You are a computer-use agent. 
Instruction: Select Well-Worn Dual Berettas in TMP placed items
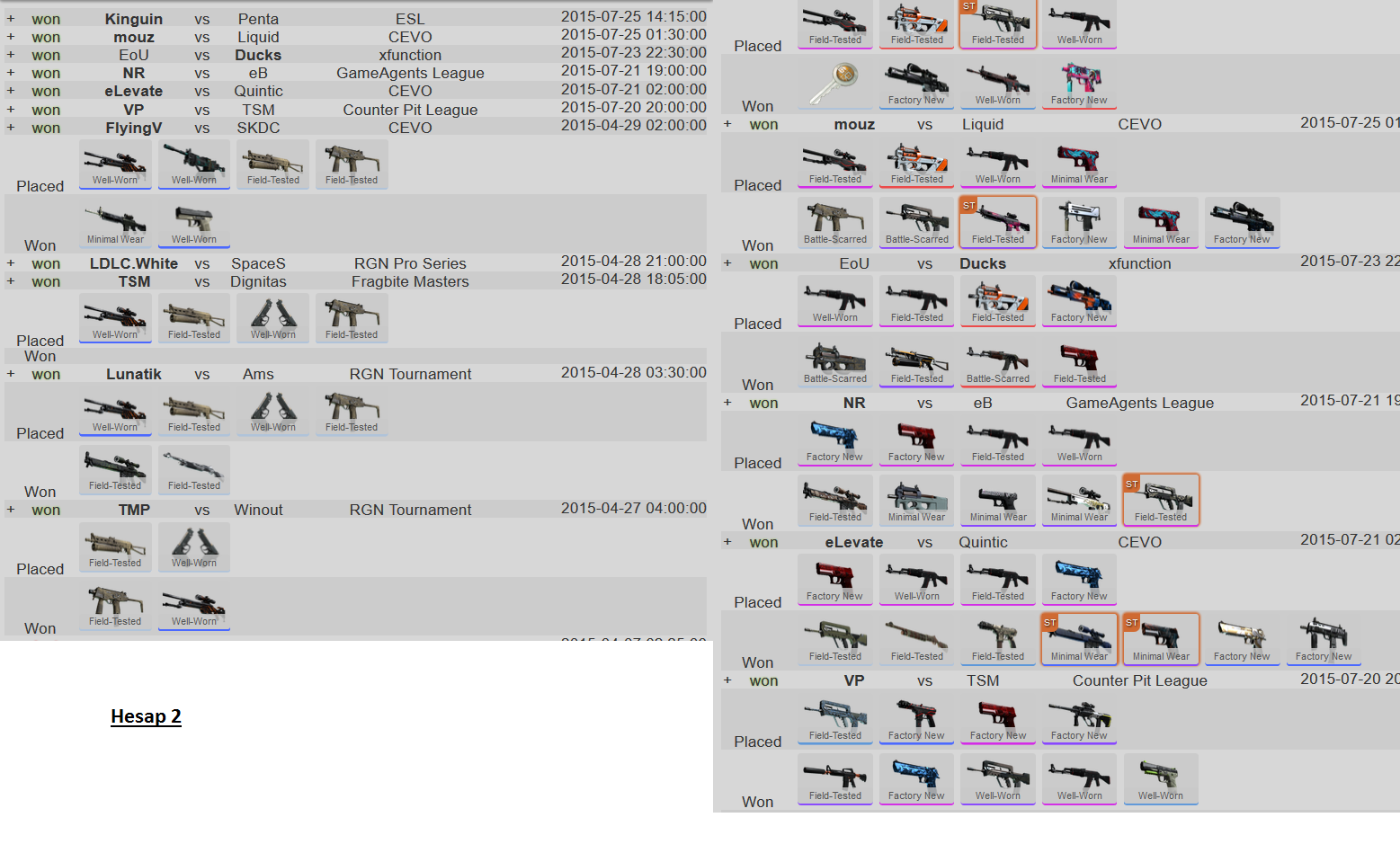(194, 546)
